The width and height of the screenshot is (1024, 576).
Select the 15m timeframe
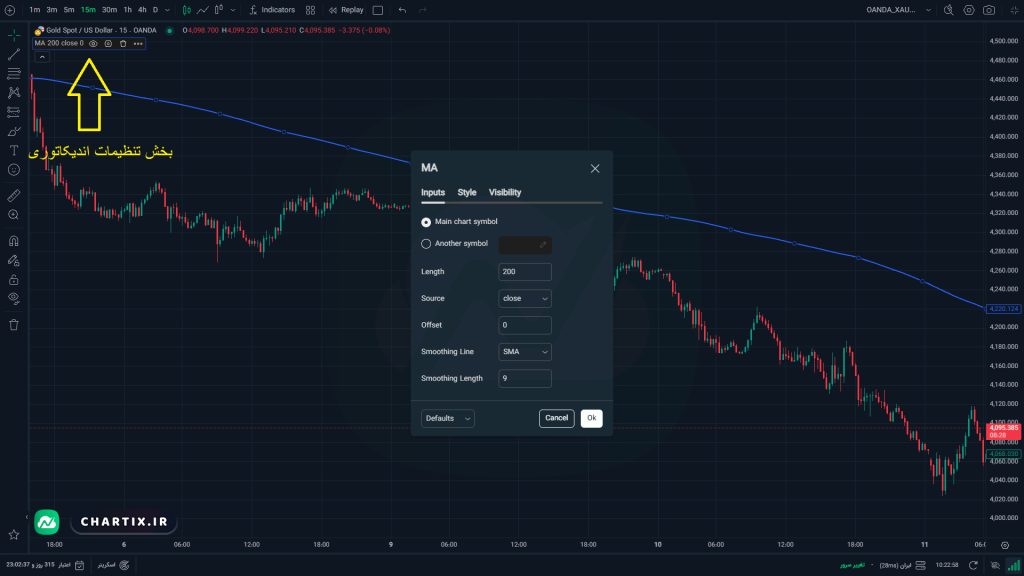pyautogui.click(x=88, y=10)
